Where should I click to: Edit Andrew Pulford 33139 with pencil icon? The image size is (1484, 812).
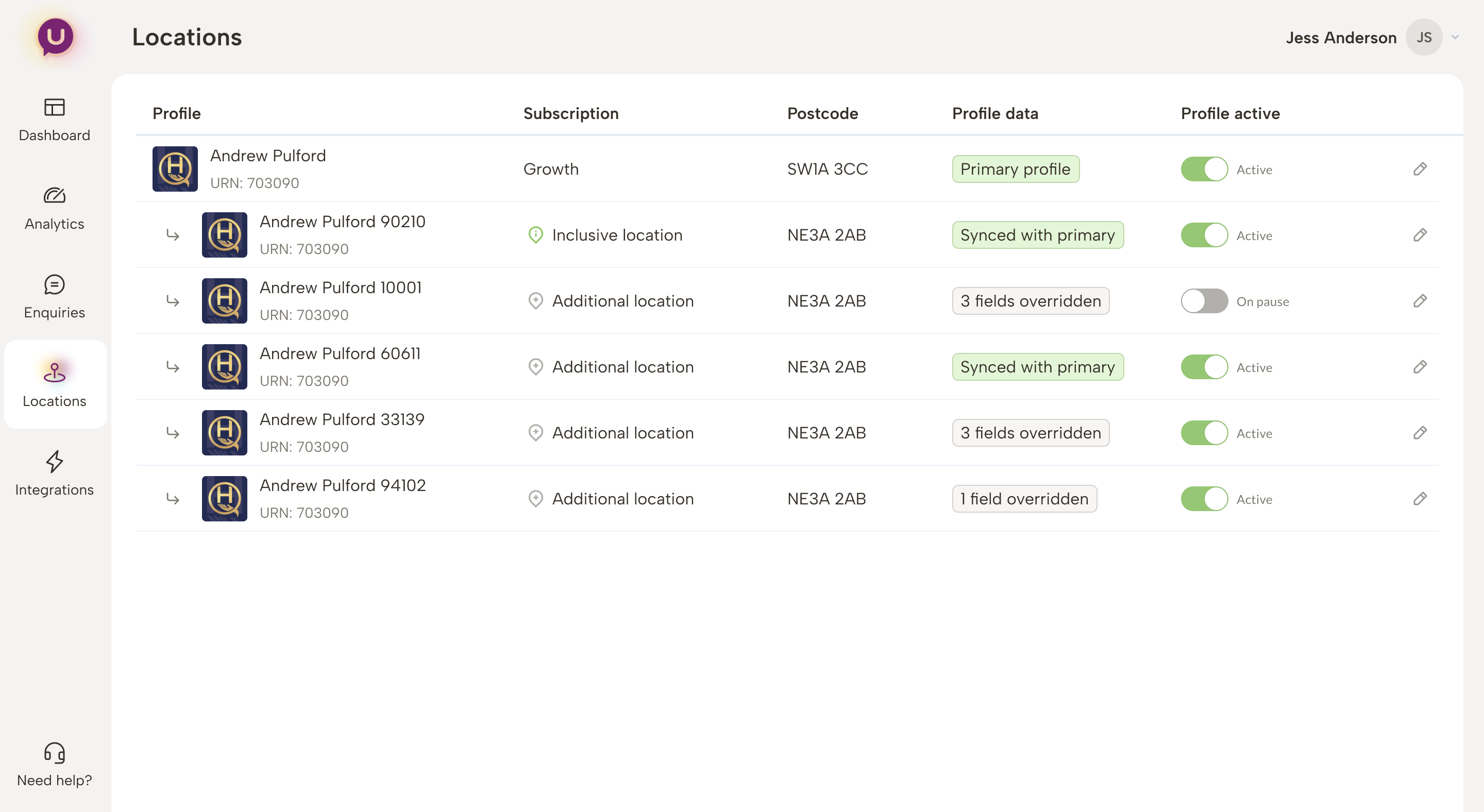point(1420,432)
